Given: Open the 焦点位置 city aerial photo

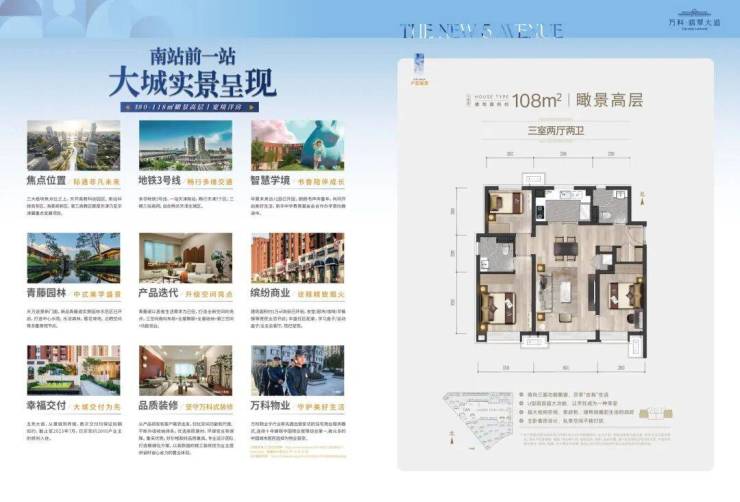Looking at the screenshot, I should pyautogui.click(x=74, y=145).
